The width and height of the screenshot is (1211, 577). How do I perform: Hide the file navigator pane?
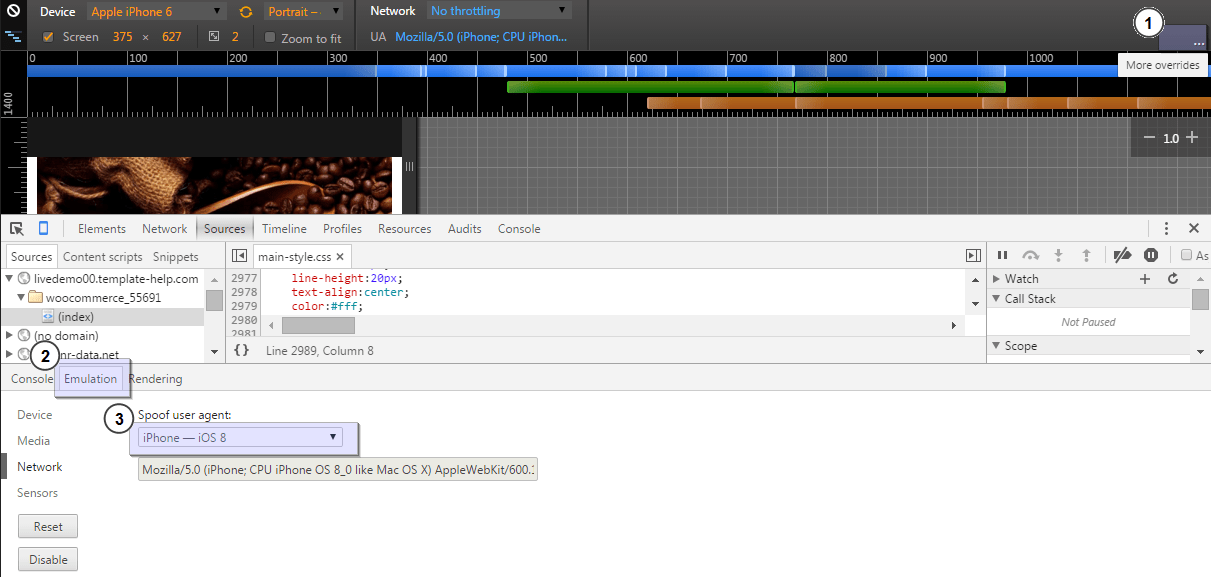(x=240, y=257)
